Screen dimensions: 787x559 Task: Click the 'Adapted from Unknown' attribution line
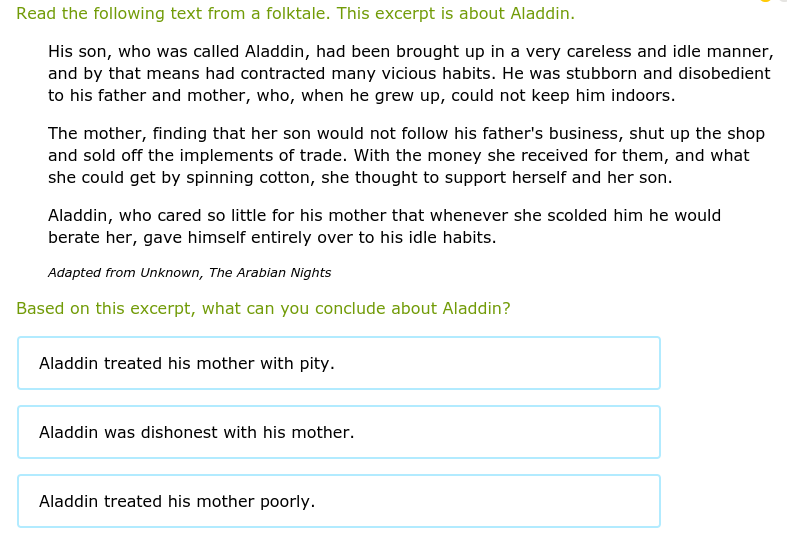pyautogui.click(x=189, y=273)
